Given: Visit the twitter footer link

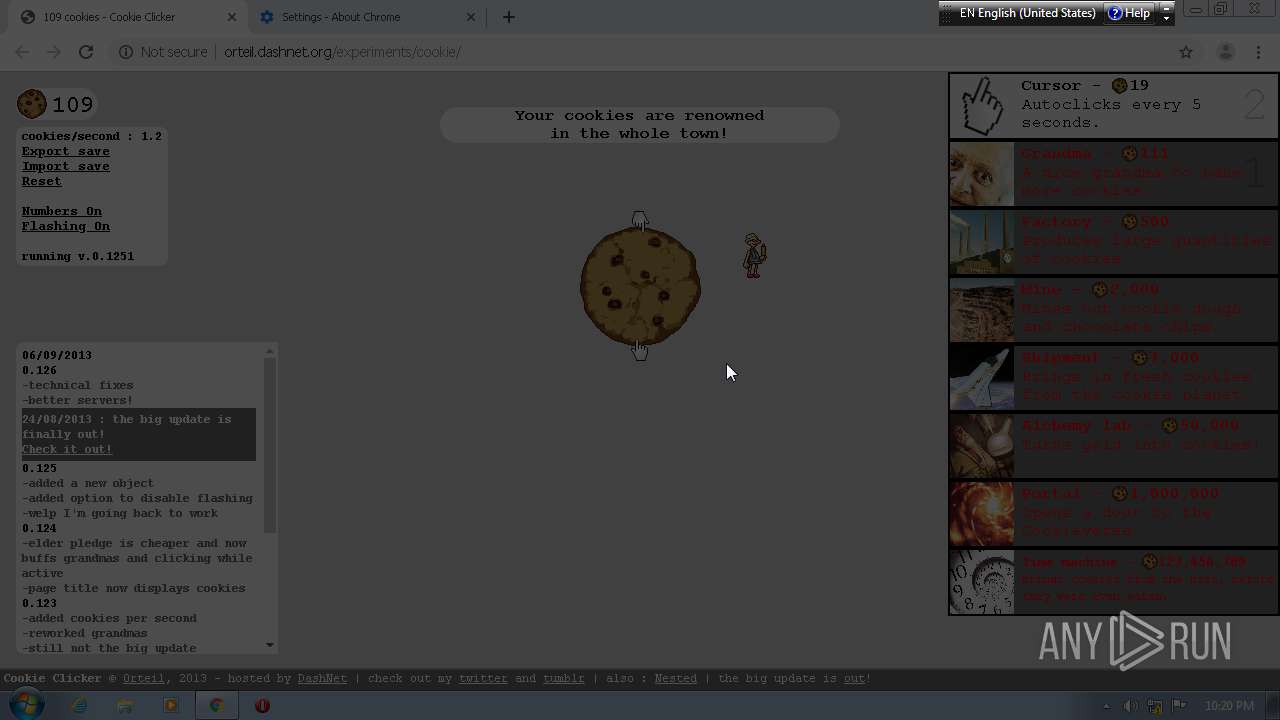Looking at the screenshot, I should (x=483, y=678).
